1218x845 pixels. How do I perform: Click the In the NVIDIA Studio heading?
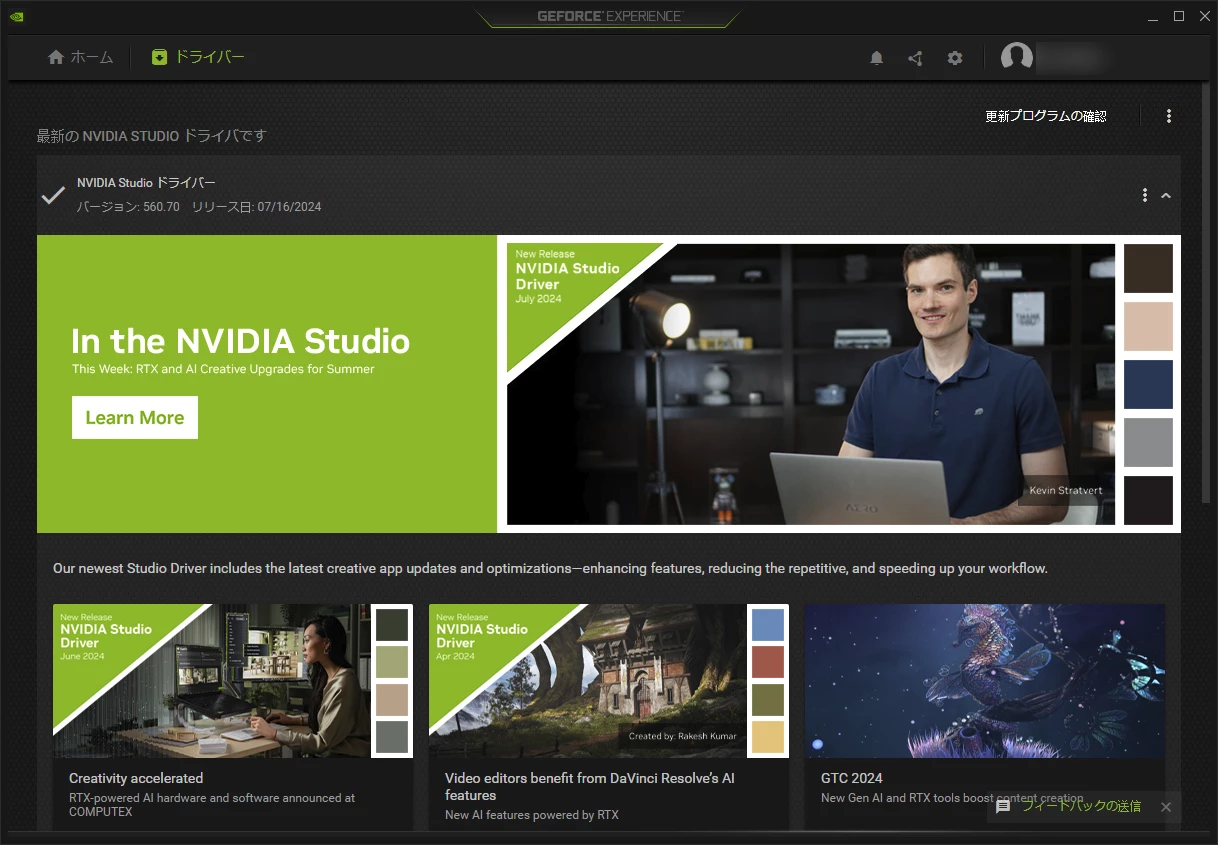[x=241, y=341]
